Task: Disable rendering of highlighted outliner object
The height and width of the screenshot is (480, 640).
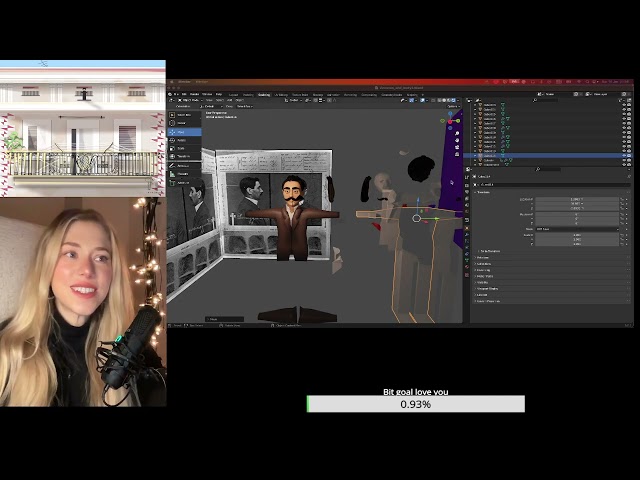Action: tap(629, 156)
